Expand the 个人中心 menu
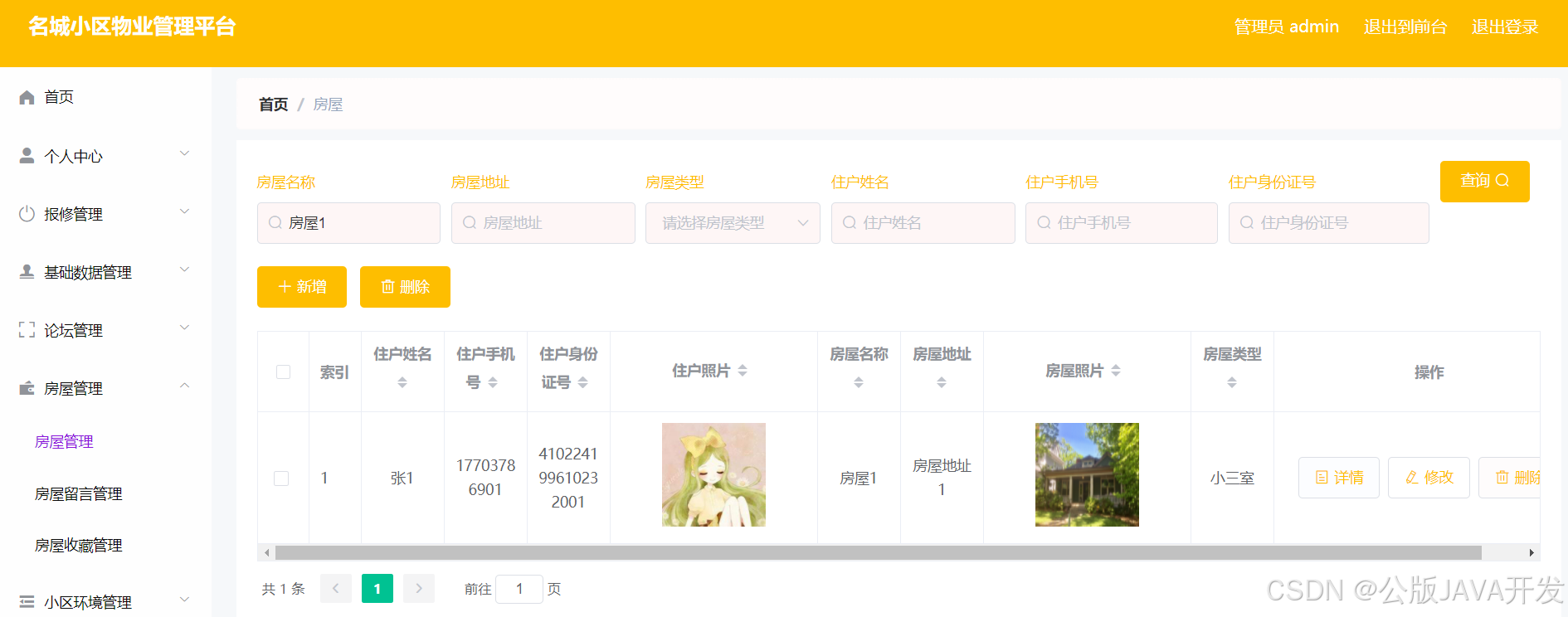This screenshot has height=617, width=1568. (185, 153)
